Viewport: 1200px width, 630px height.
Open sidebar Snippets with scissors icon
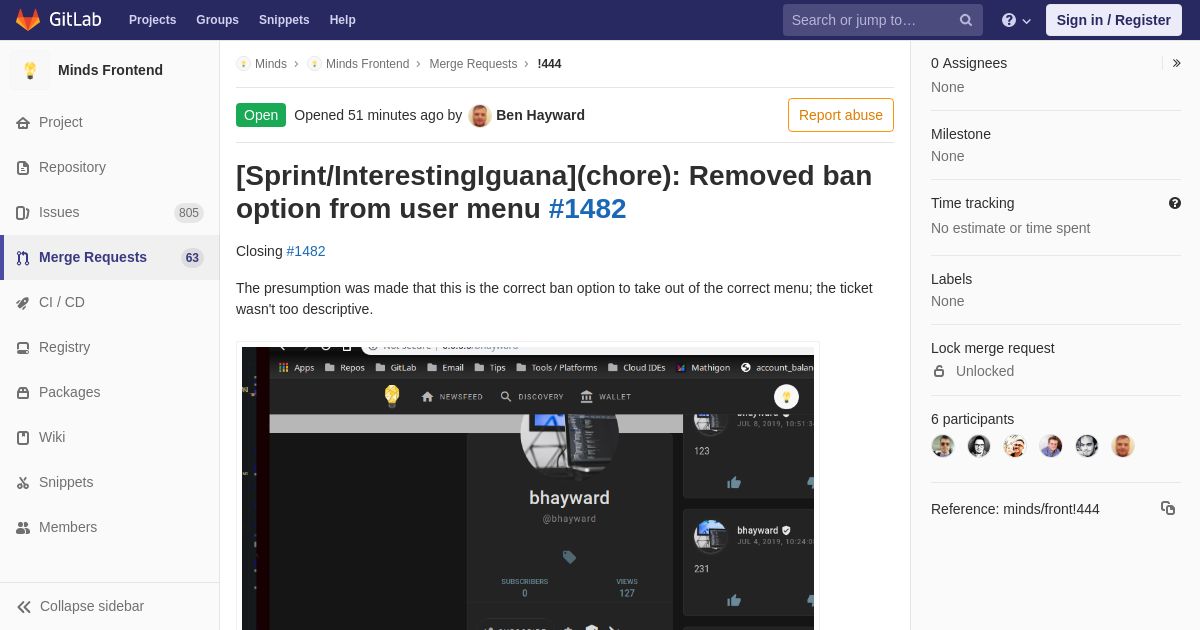pos(66,482)
